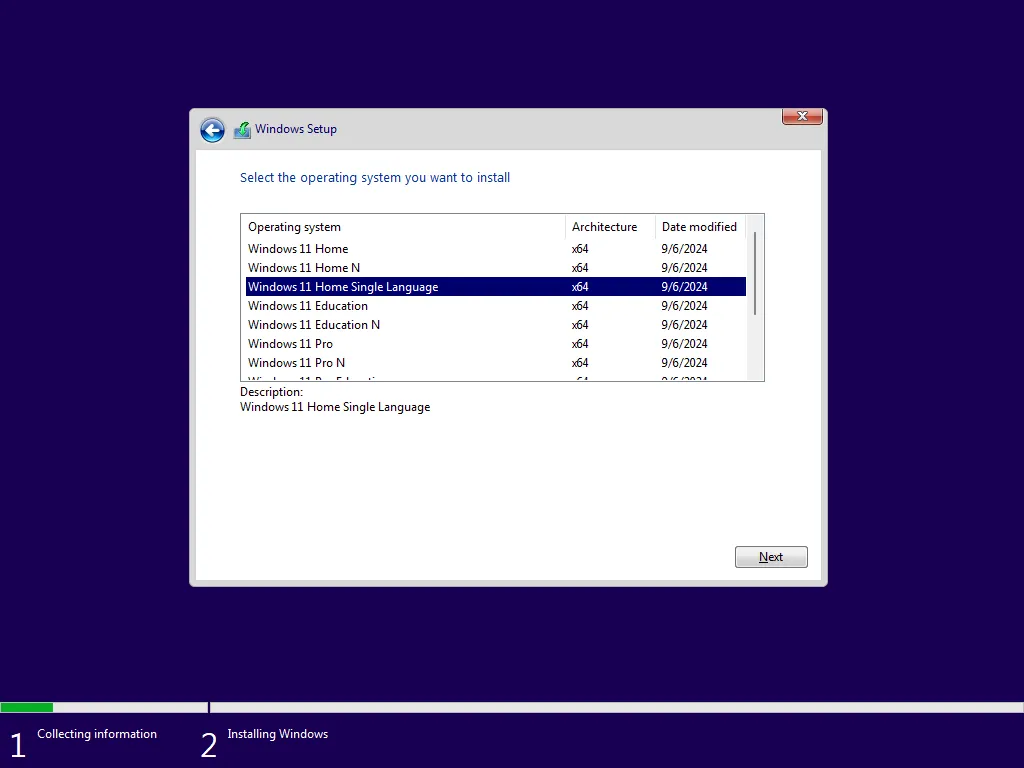The image size is (1024, 768).
Task: Click the Next button
Action: pyautogui.click(x=770, y=556)
